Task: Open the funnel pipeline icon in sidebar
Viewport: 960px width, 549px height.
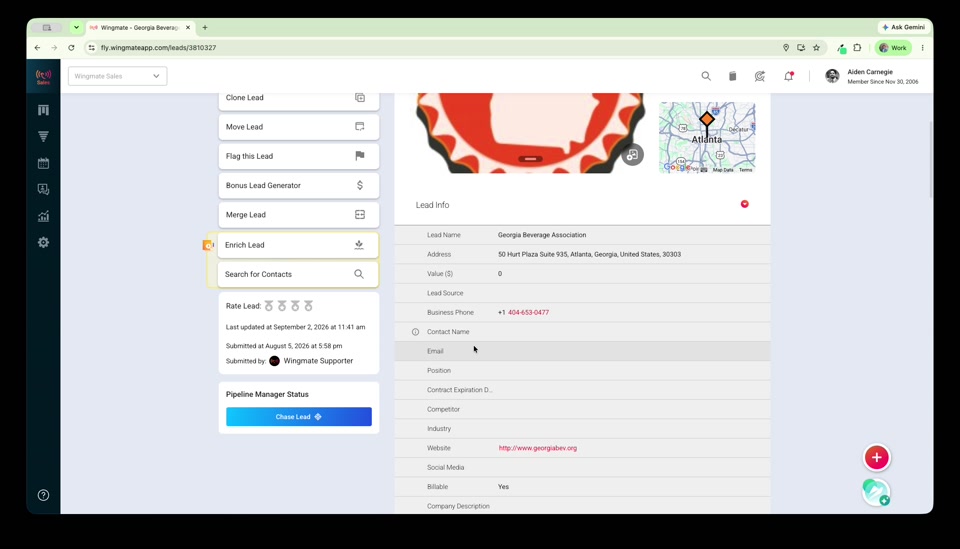Action: pyautogui.click(x=43, y=136)
